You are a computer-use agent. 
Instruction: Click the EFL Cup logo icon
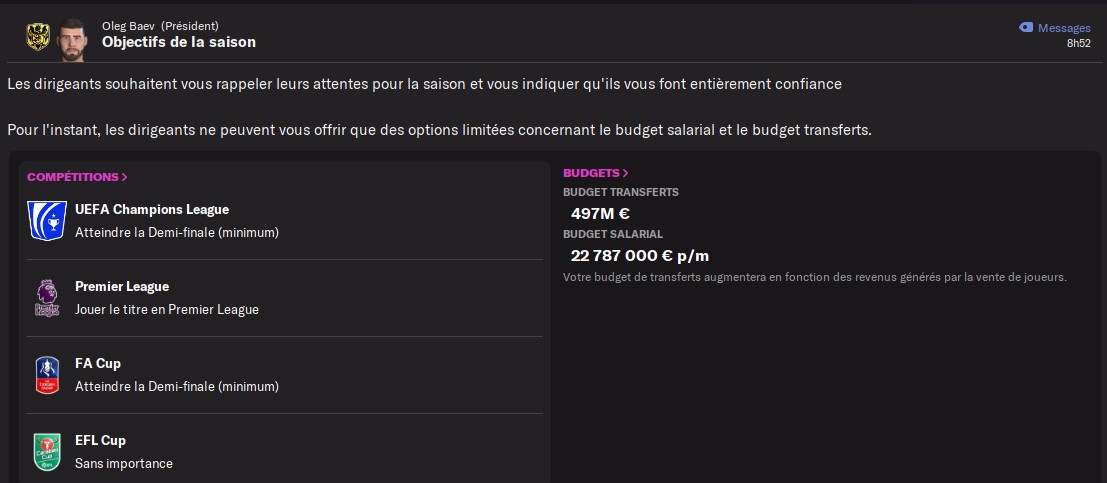point(47,452)
